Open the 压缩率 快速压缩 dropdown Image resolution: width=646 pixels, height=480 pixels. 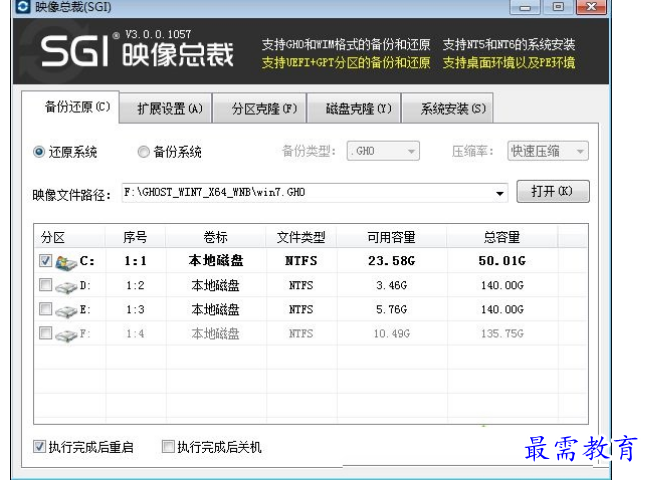point(548,151)
